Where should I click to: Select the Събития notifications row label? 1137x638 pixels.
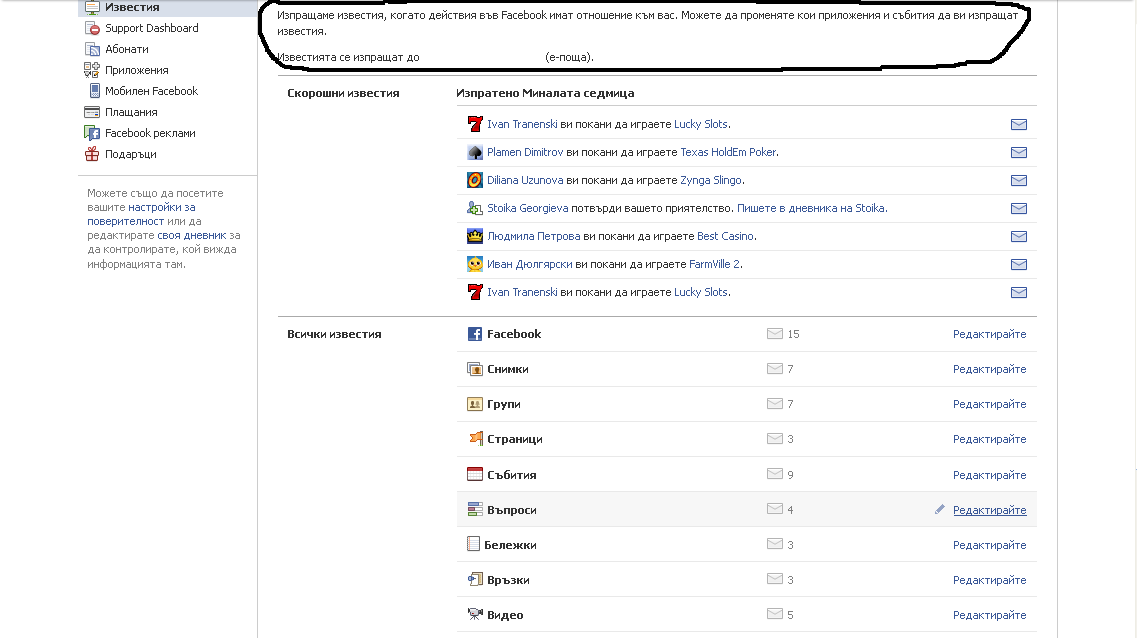coord(512,476)
